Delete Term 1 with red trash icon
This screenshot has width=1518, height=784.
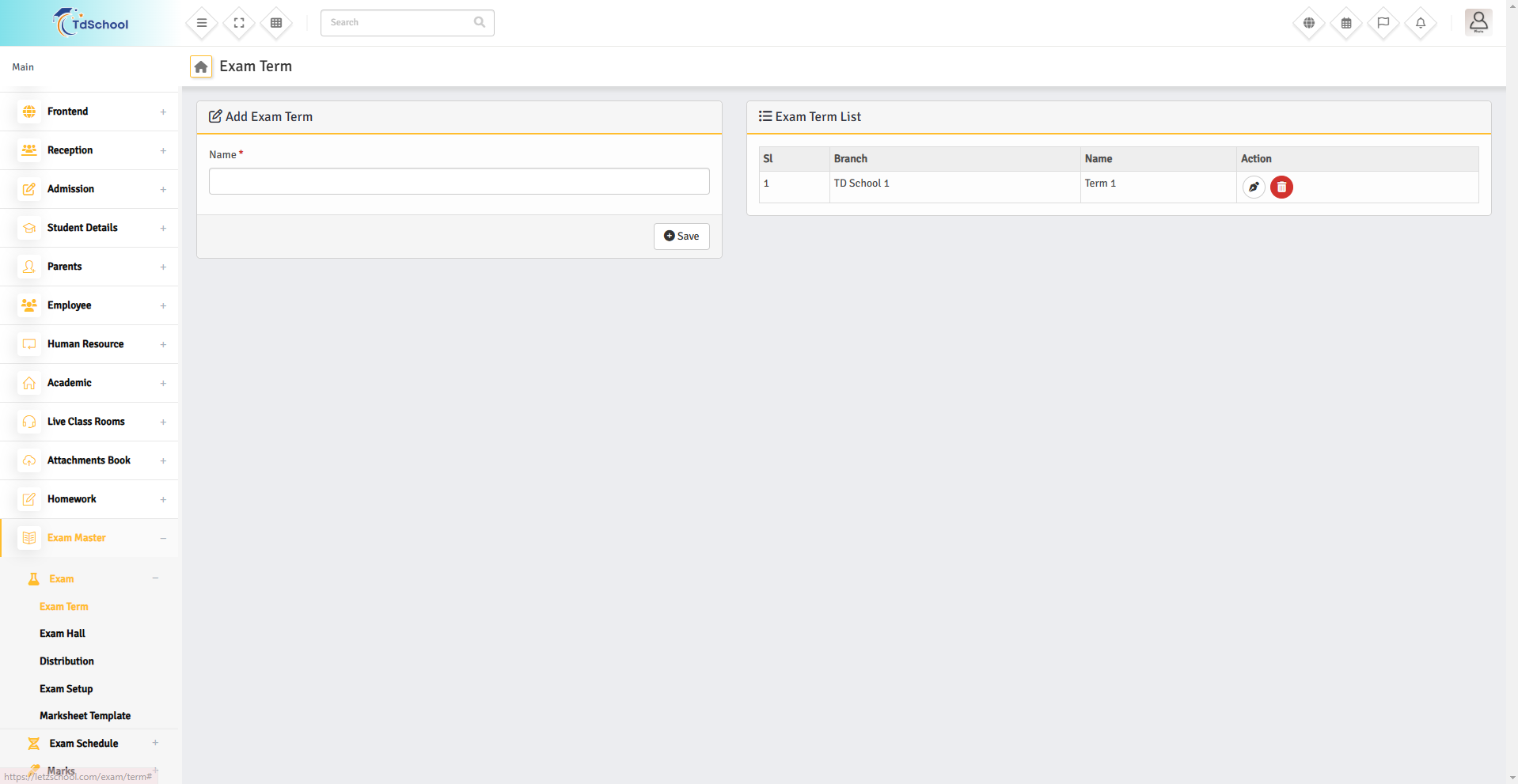pos(1281,187)
